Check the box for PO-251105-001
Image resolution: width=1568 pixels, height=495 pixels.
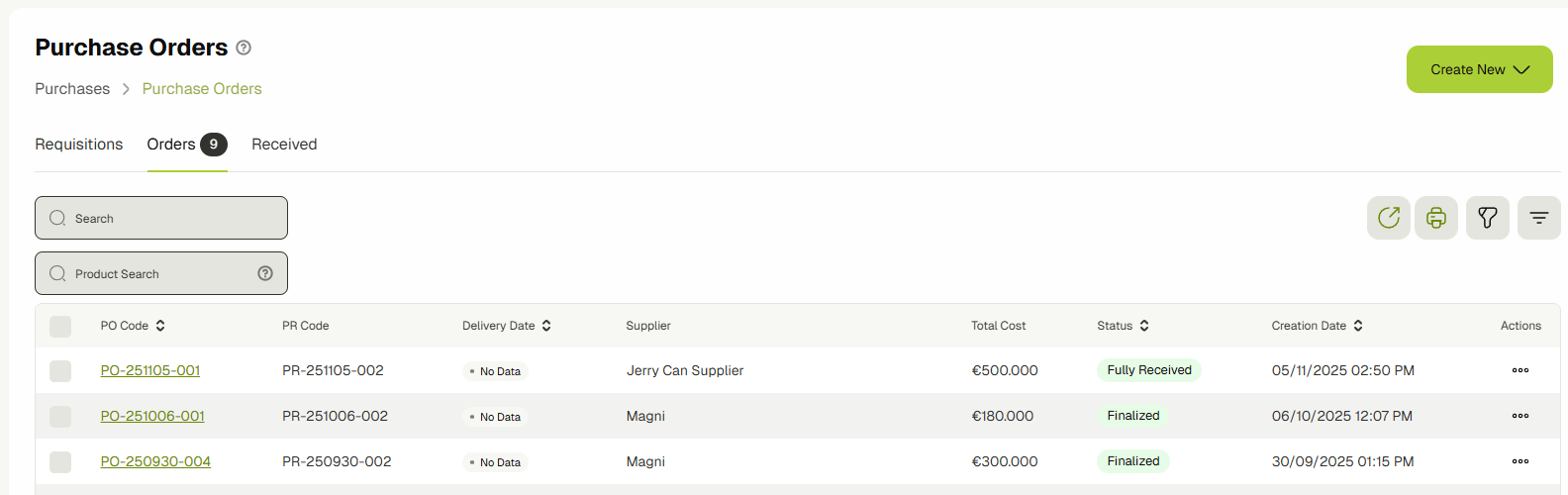coord(60,370)
